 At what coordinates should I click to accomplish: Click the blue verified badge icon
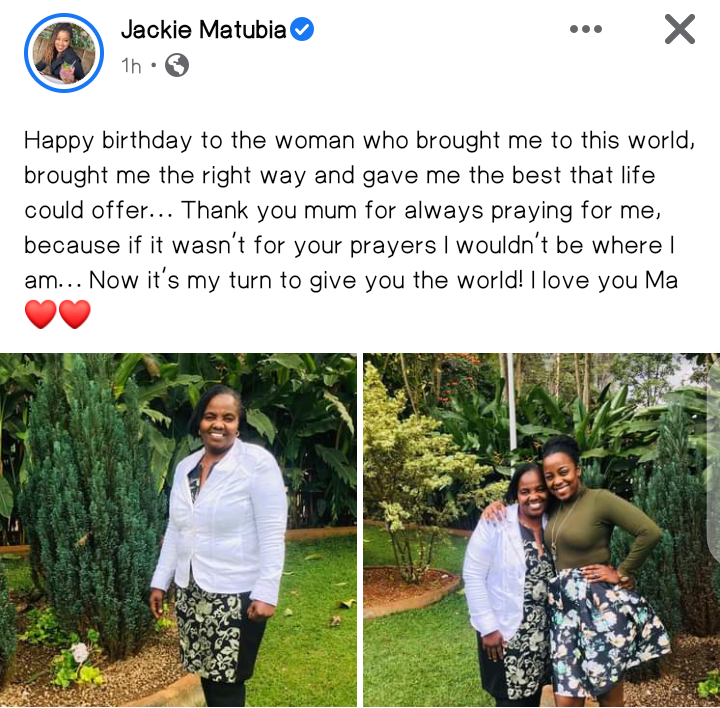[x=302, y=29]
